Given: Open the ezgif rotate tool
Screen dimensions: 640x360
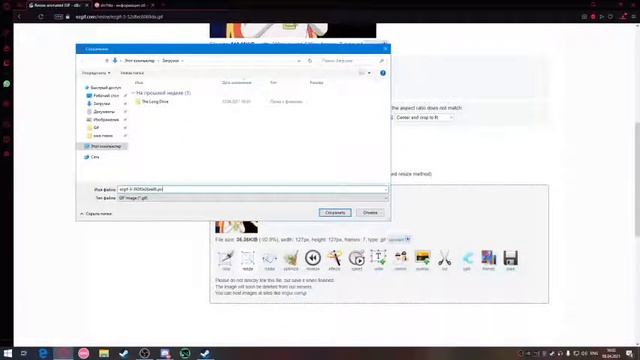Looking at the screenshot, I should [x=269, y=260].
